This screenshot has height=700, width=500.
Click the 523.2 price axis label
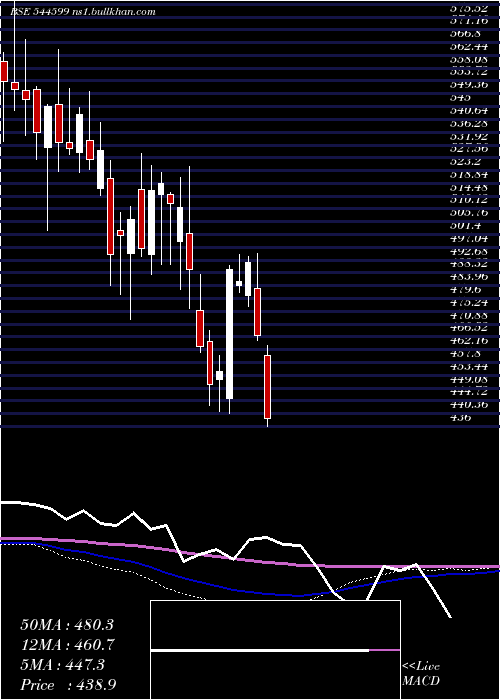coord(465,161)
